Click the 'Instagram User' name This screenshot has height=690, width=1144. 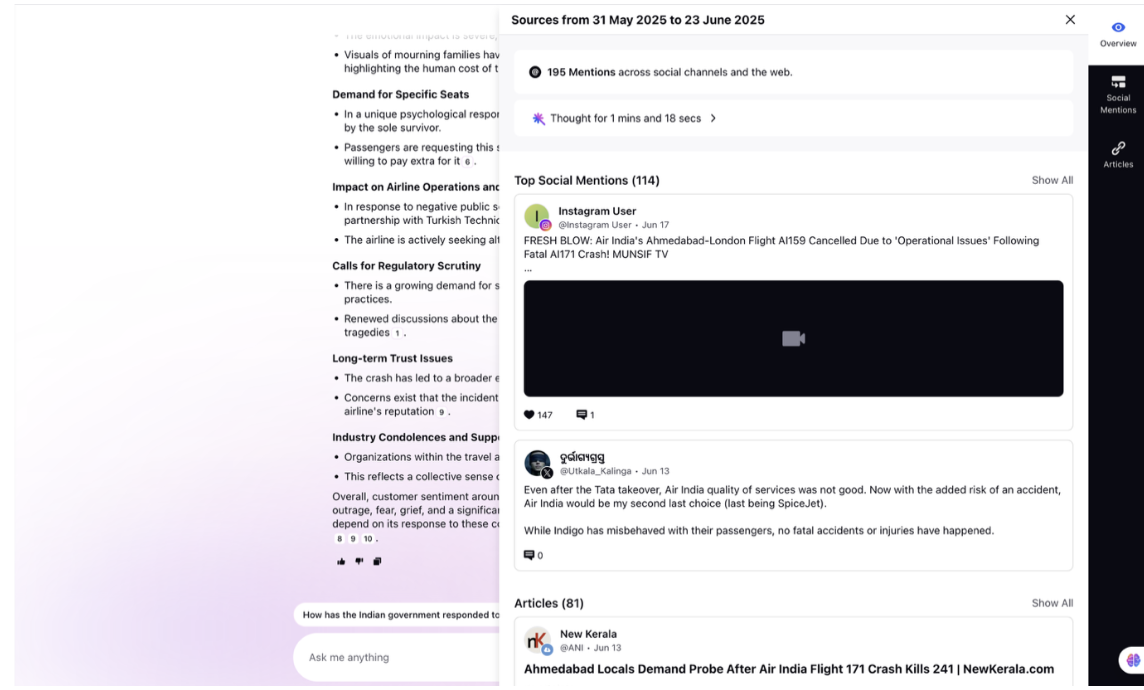point(597,211)
